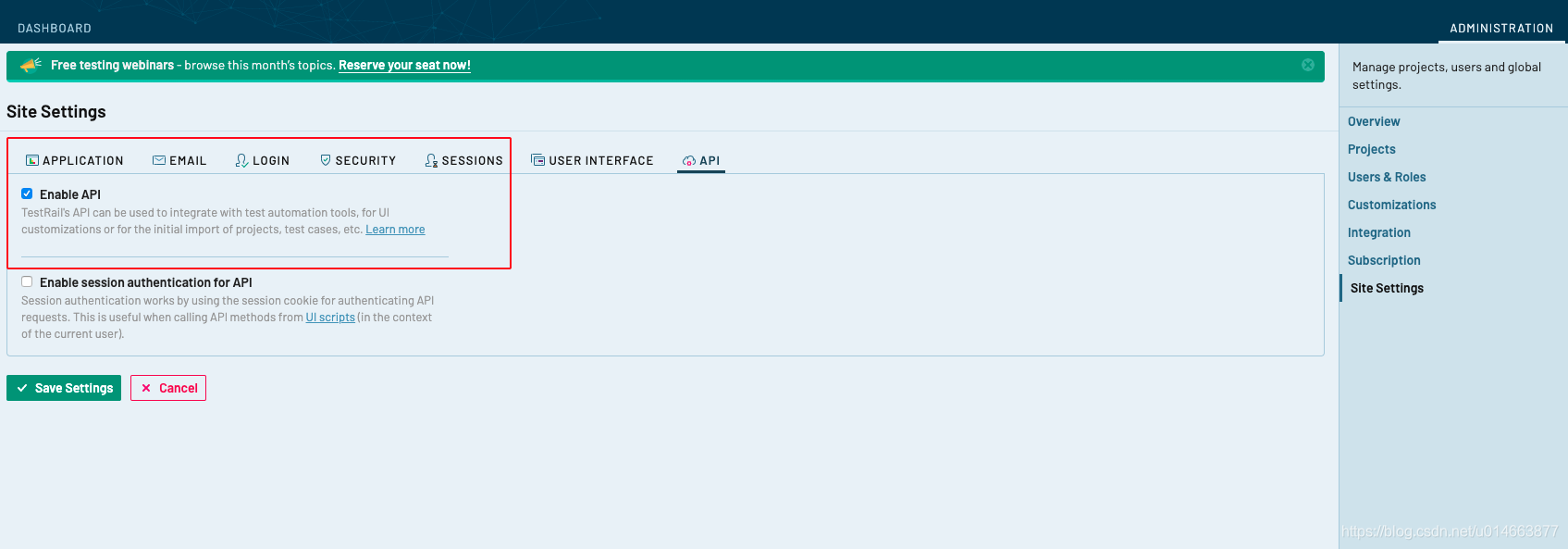
Task: Select the API tab label
Action: point(710,160)
